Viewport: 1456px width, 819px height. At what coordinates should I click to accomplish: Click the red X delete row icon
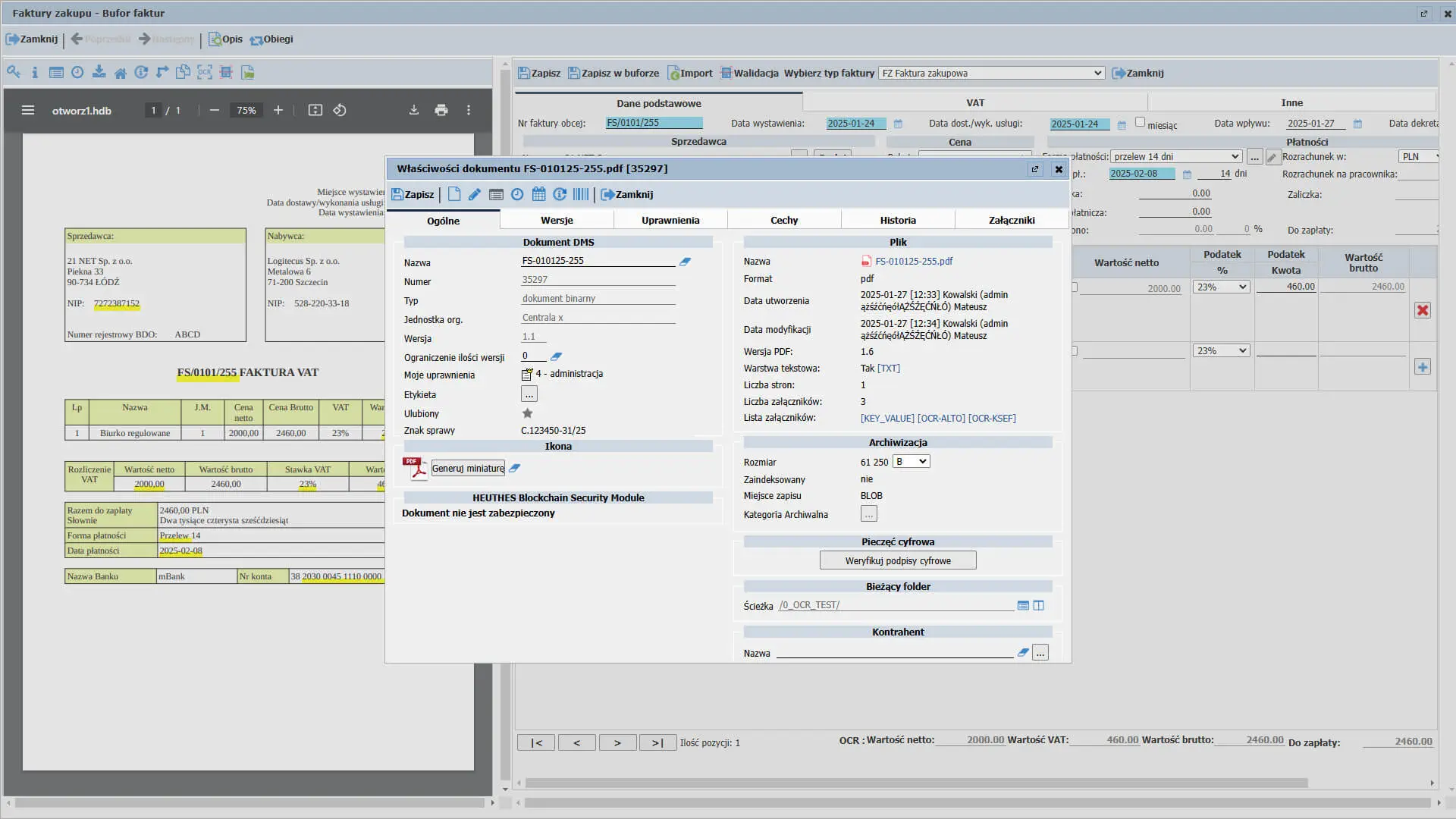pyautogui.click(x=1423, y=310)
